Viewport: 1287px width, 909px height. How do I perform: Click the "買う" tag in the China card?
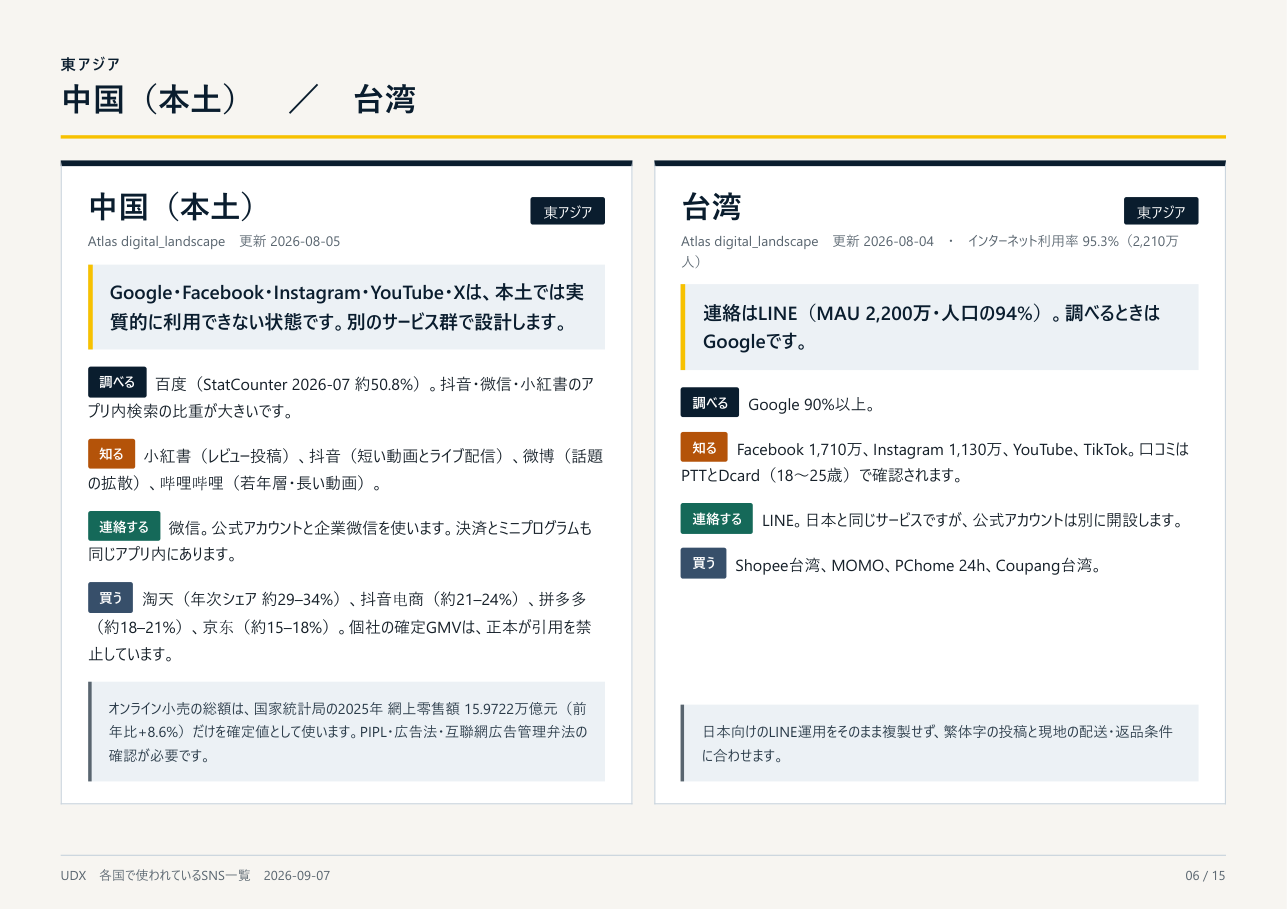click(x=111, y=598)
